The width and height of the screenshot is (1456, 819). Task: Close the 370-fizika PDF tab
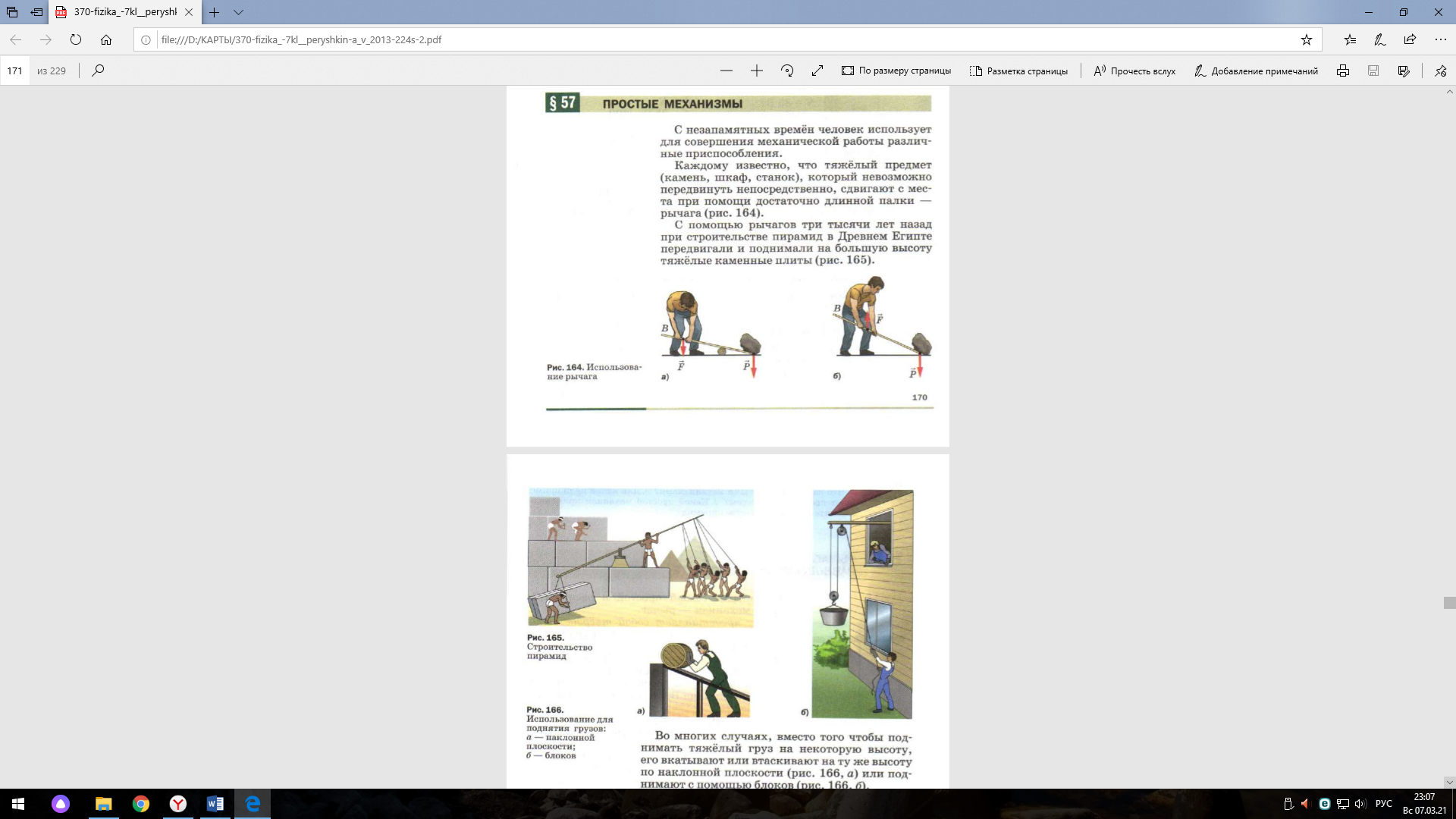coord(189,12)
